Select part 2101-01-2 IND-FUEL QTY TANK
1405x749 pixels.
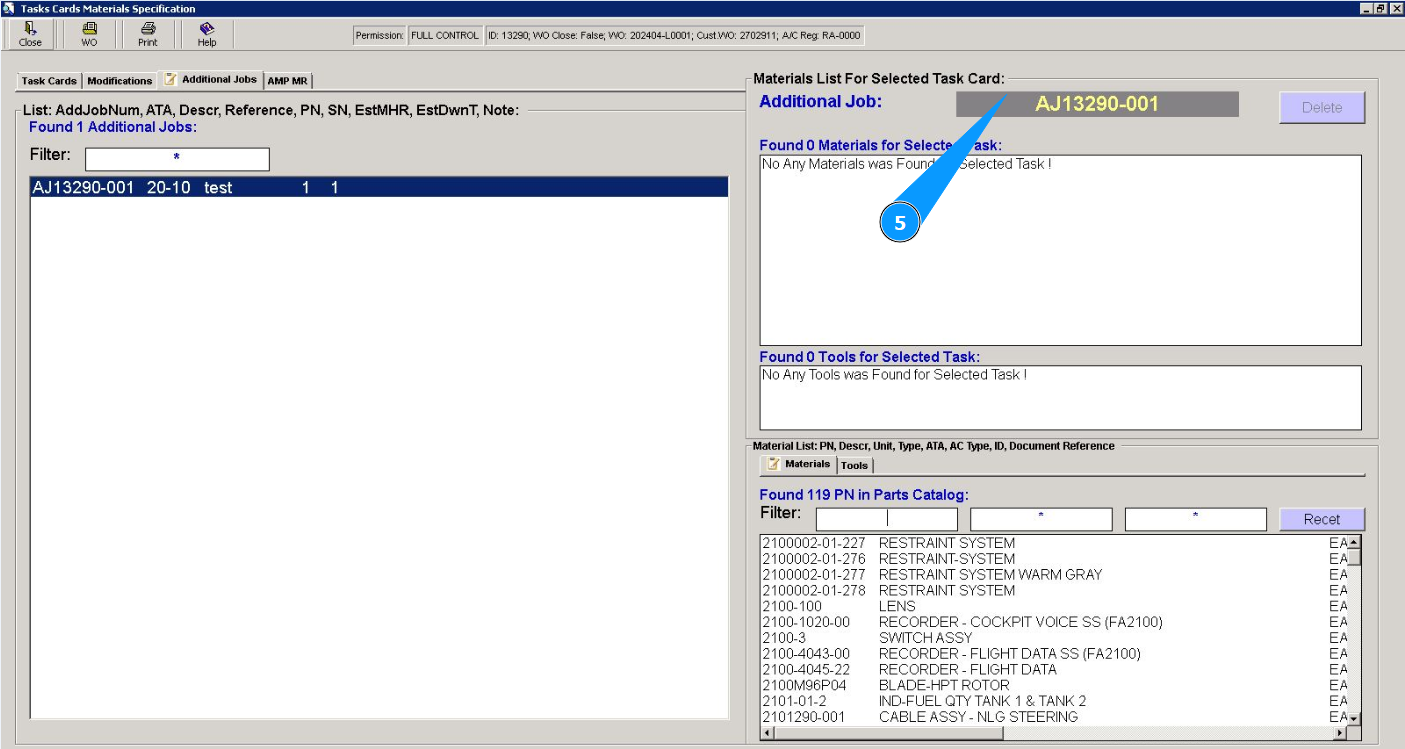(1054, 701)
